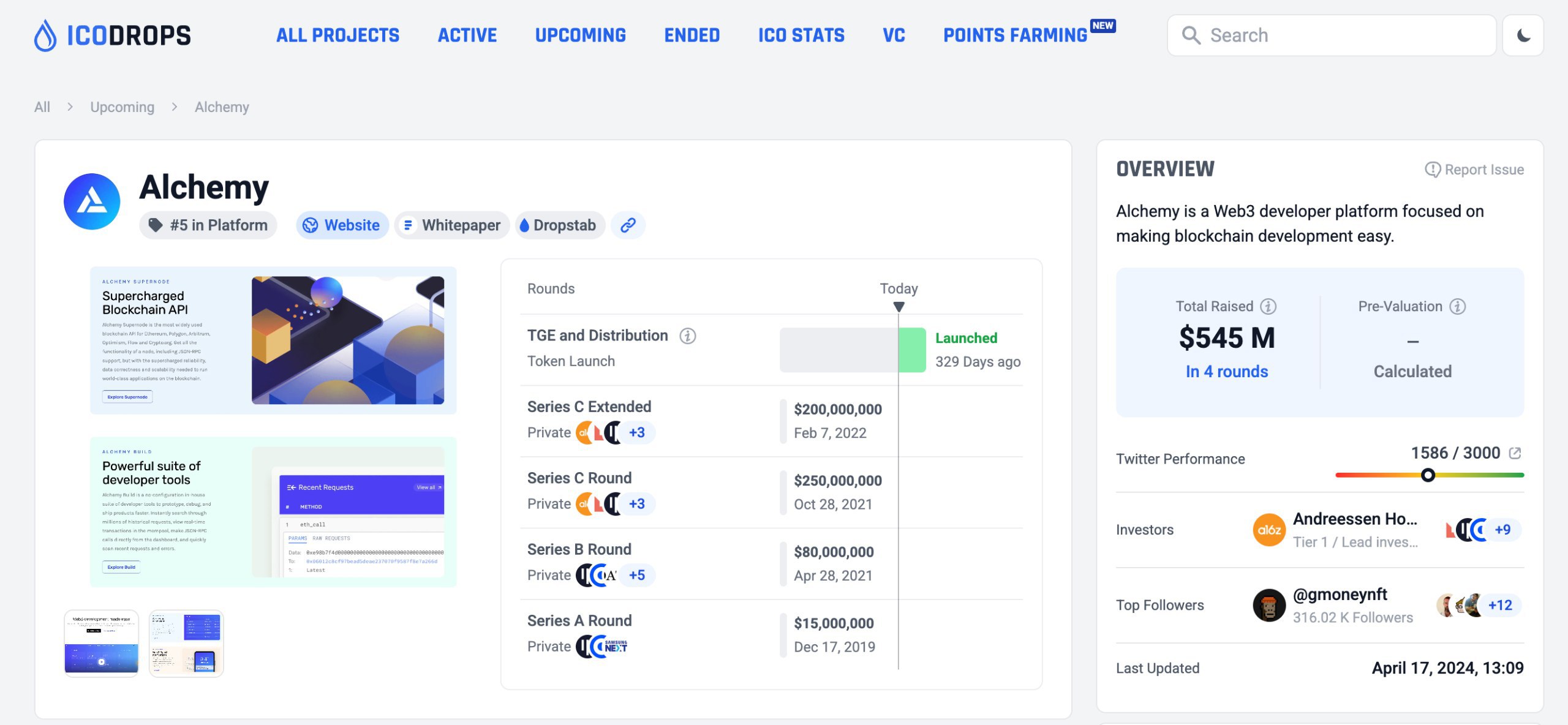The width and height of the screenshot is (1568, 725).
Task: Select first gallery thumbnail with play icon
Action: pos(102,643)
